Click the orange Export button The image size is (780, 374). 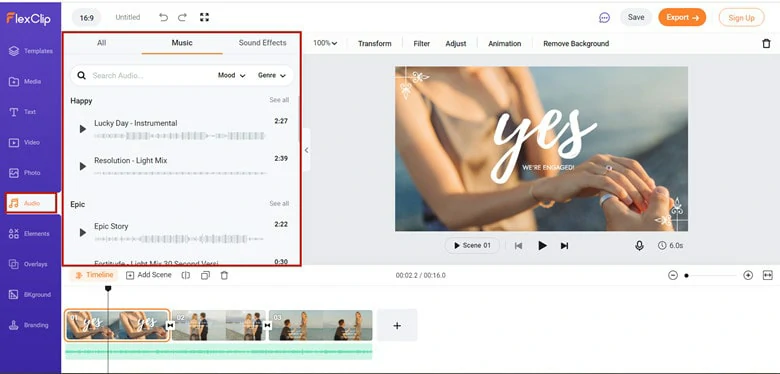[x=682, y=17]
